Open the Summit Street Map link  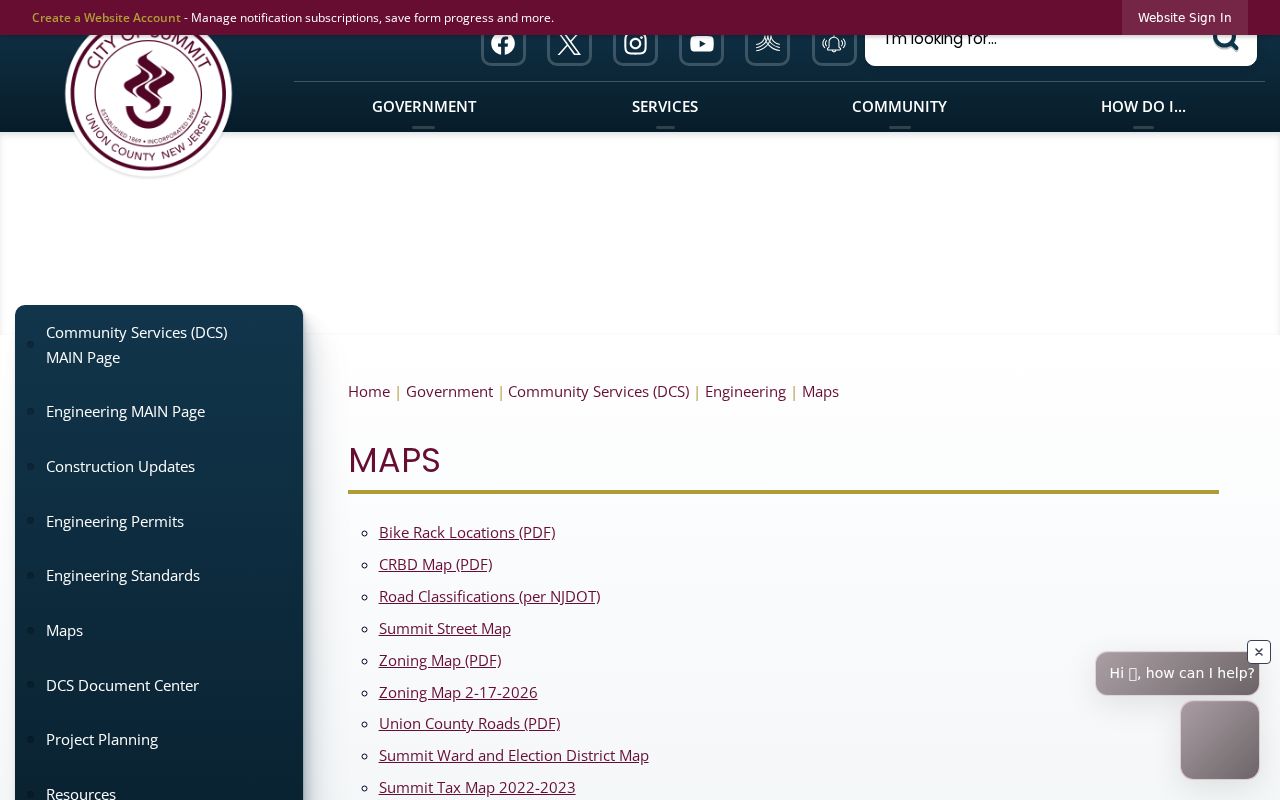(445, 629)
